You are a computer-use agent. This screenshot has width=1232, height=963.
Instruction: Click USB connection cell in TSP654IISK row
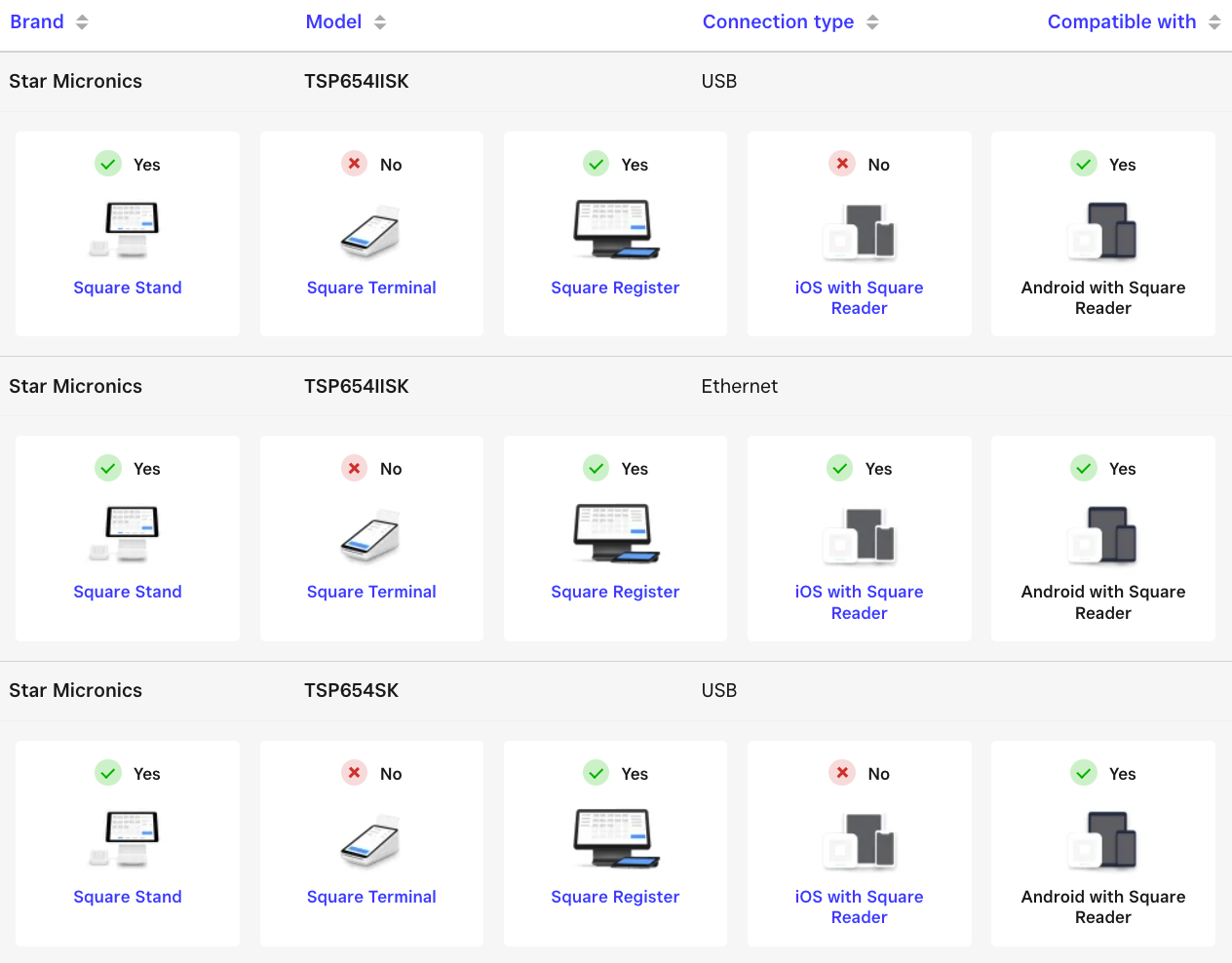pos(719,81)
